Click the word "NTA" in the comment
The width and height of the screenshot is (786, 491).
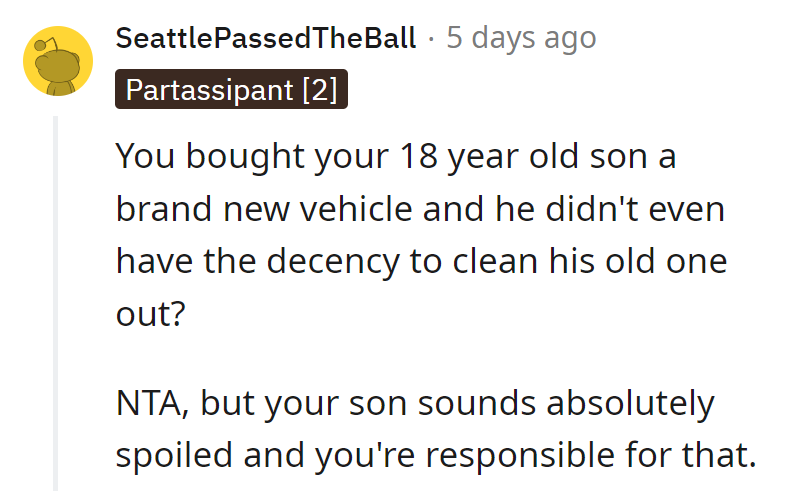click(x=149, y=405)
